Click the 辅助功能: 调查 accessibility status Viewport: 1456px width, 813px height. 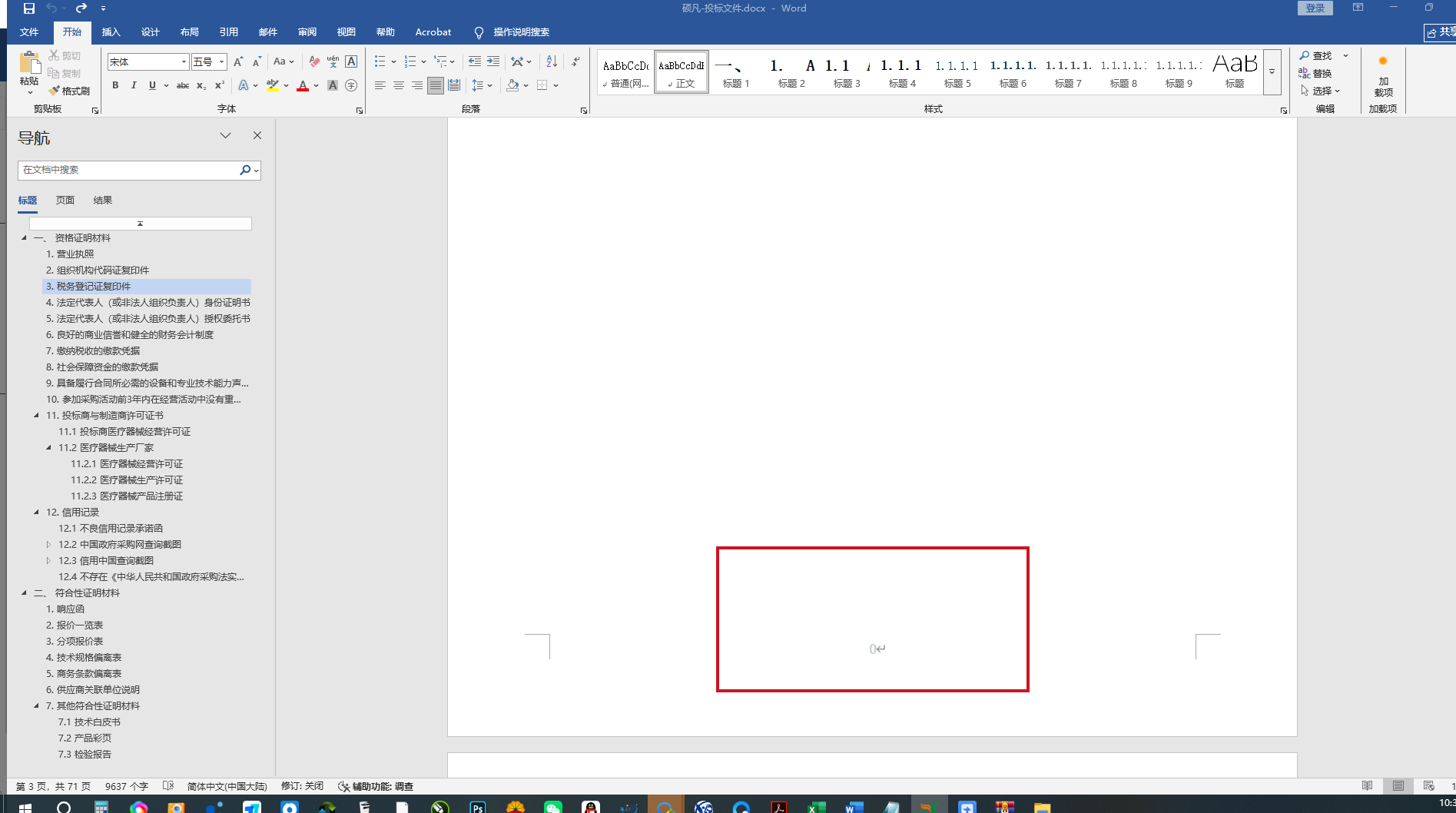[376, 786]
